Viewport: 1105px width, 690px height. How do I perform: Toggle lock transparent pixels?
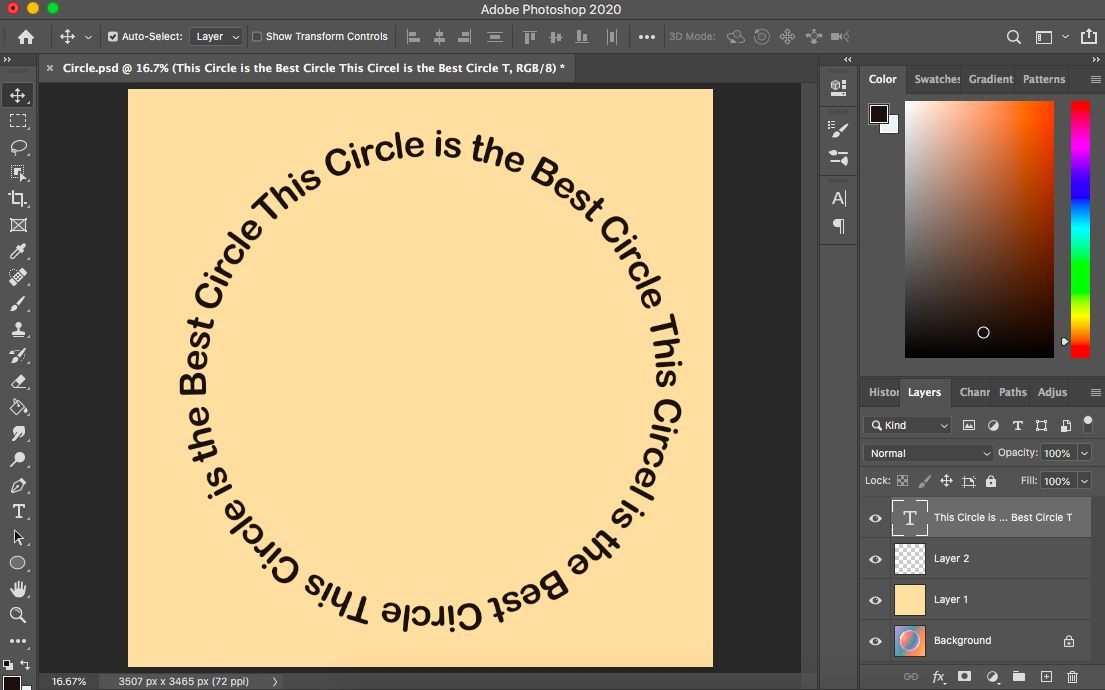pyautogui.click(x=903, y=481)
